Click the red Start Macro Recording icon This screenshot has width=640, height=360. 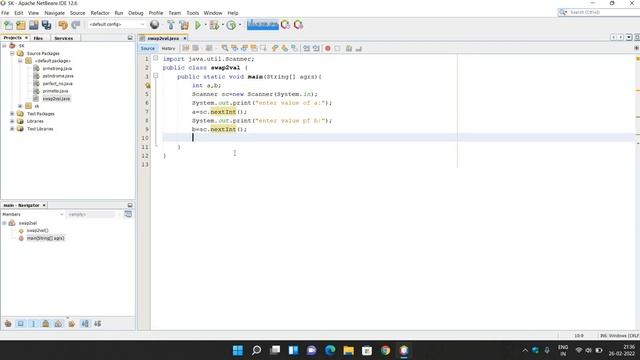327,49
